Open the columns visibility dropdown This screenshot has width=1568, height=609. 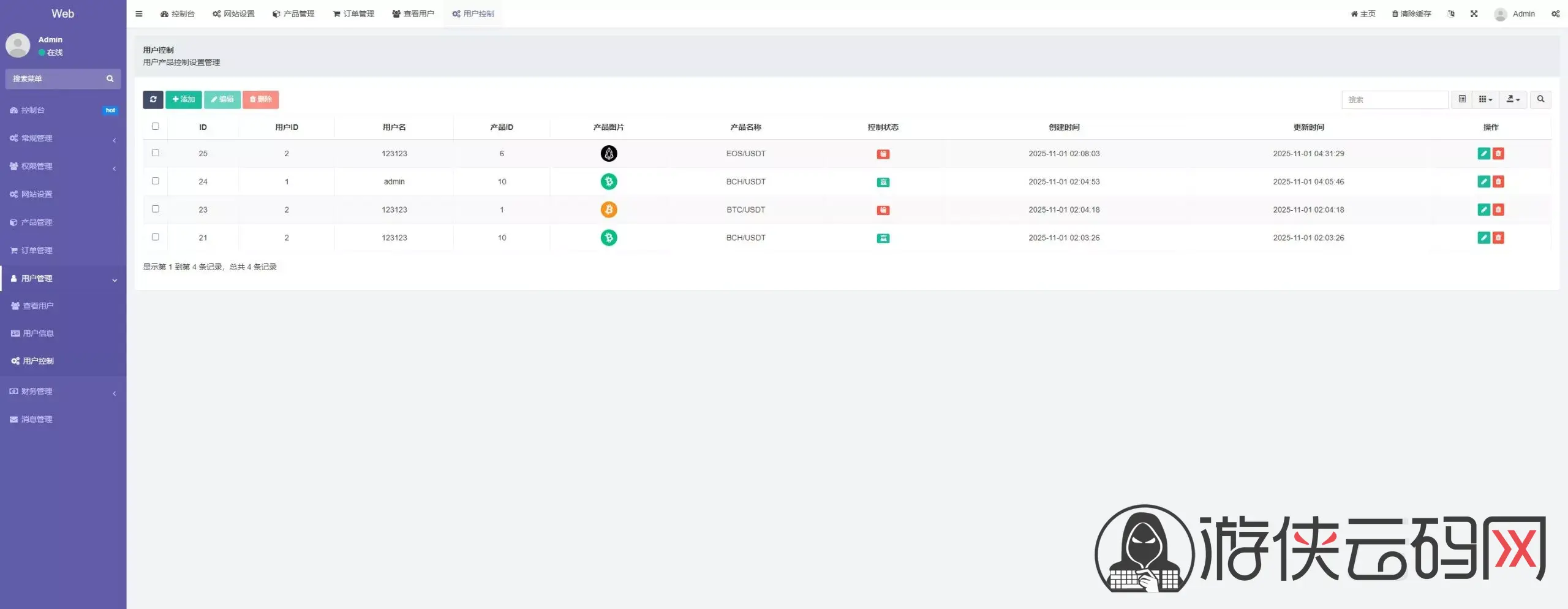(1485, 99)
